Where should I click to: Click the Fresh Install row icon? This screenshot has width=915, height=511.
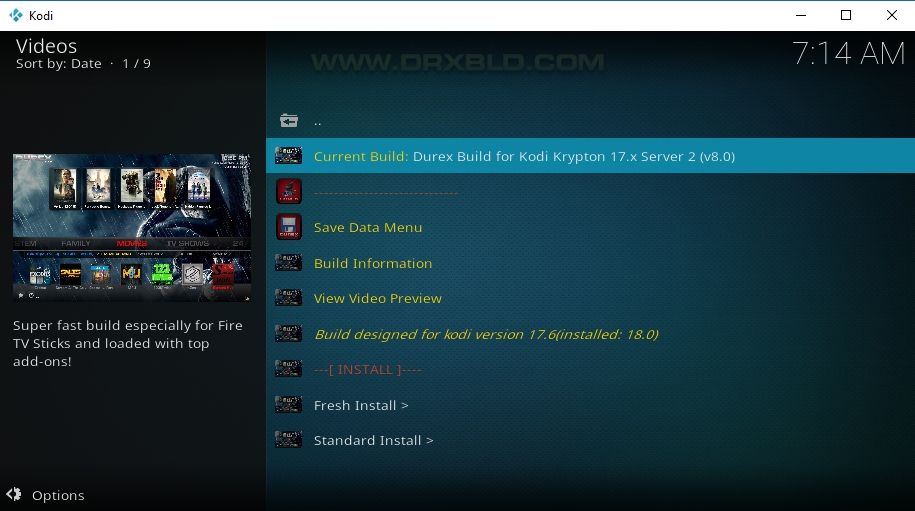(x=288, y=404)
